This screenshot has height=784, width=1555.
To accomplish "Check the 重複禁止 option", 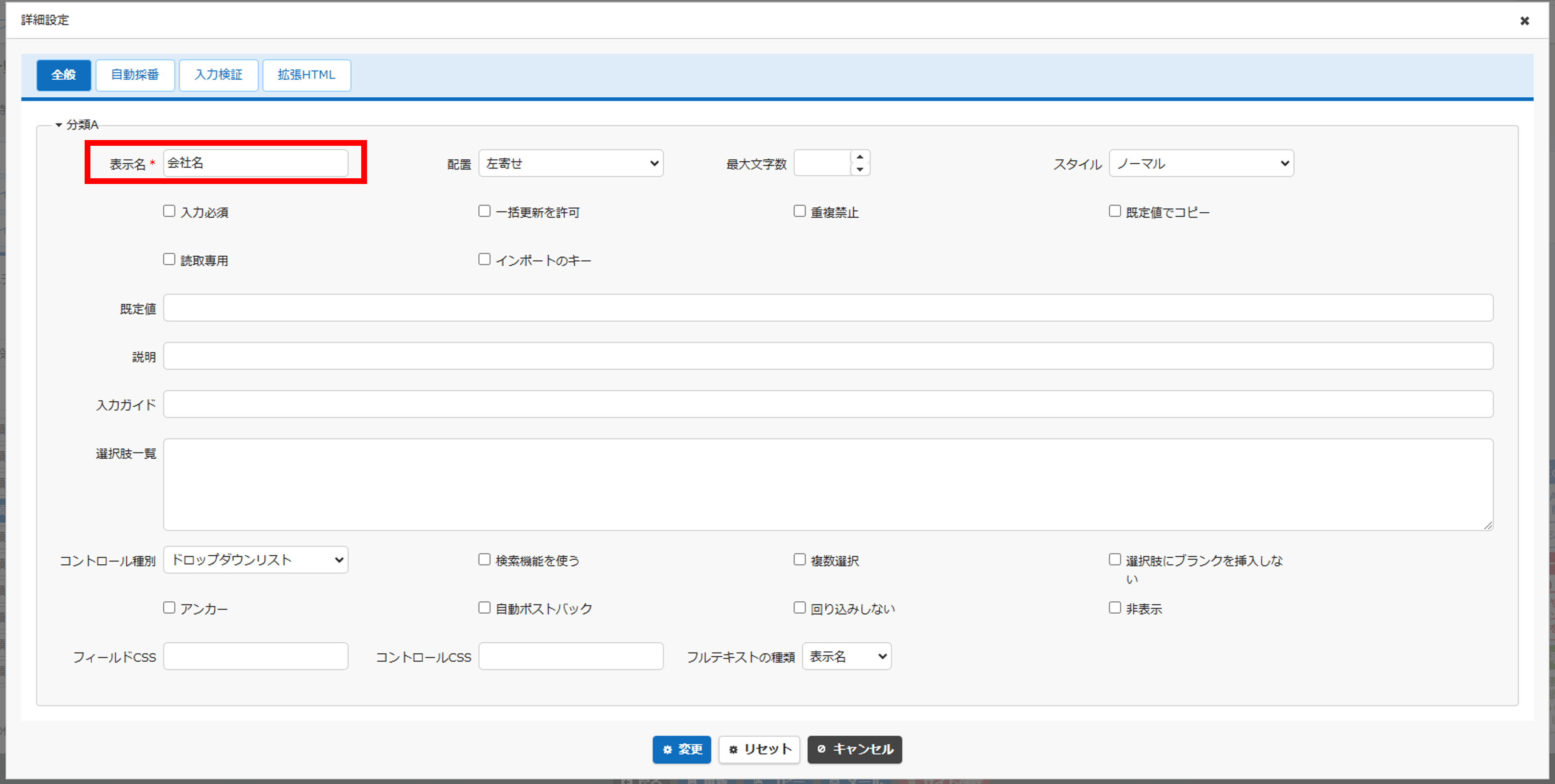I will 799,211.
